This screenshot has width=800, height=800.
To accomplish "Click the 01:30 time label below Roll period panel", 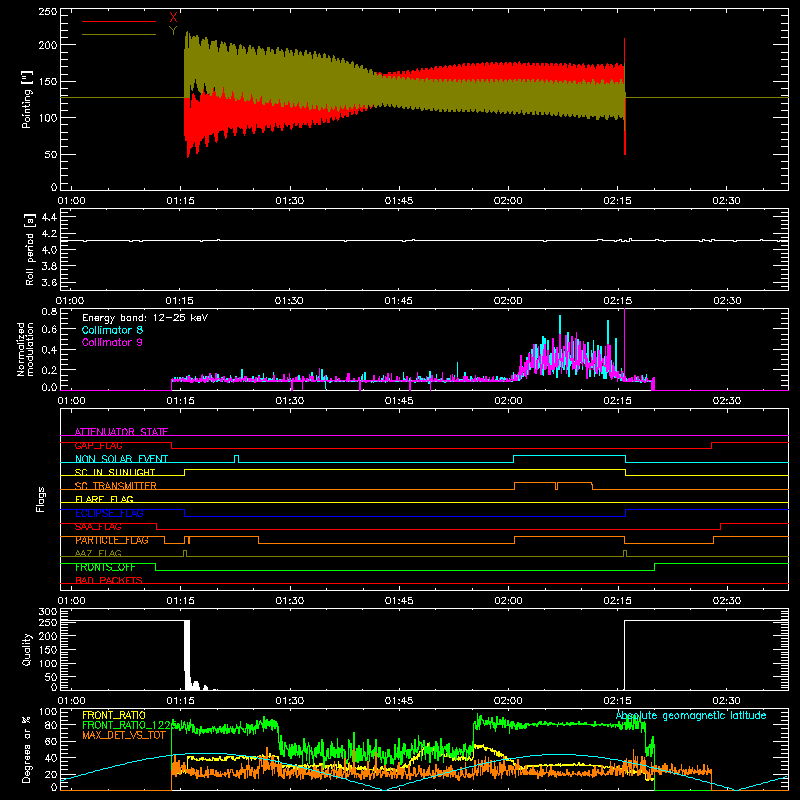I will coord(289,301).
